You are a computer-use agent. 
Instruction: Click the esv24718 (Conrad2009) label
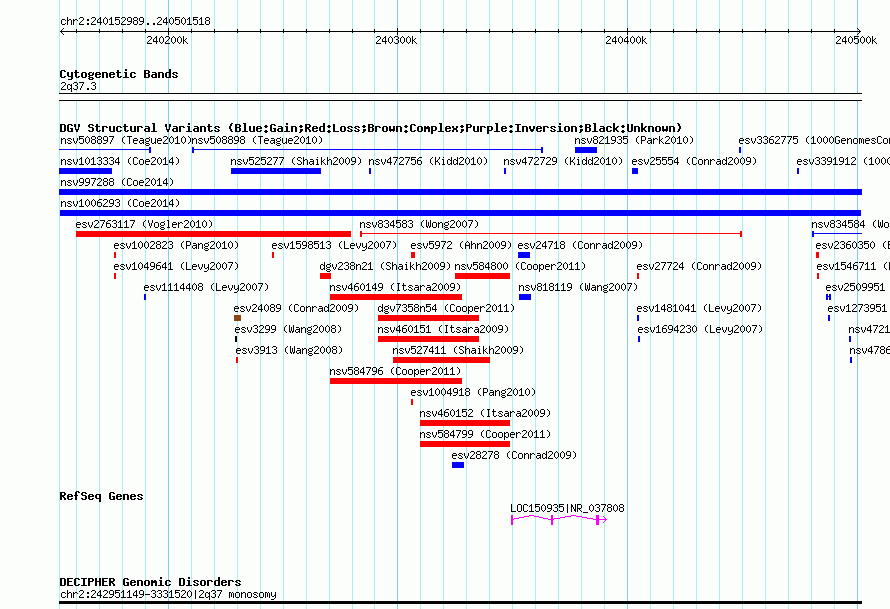pos(580,245)
